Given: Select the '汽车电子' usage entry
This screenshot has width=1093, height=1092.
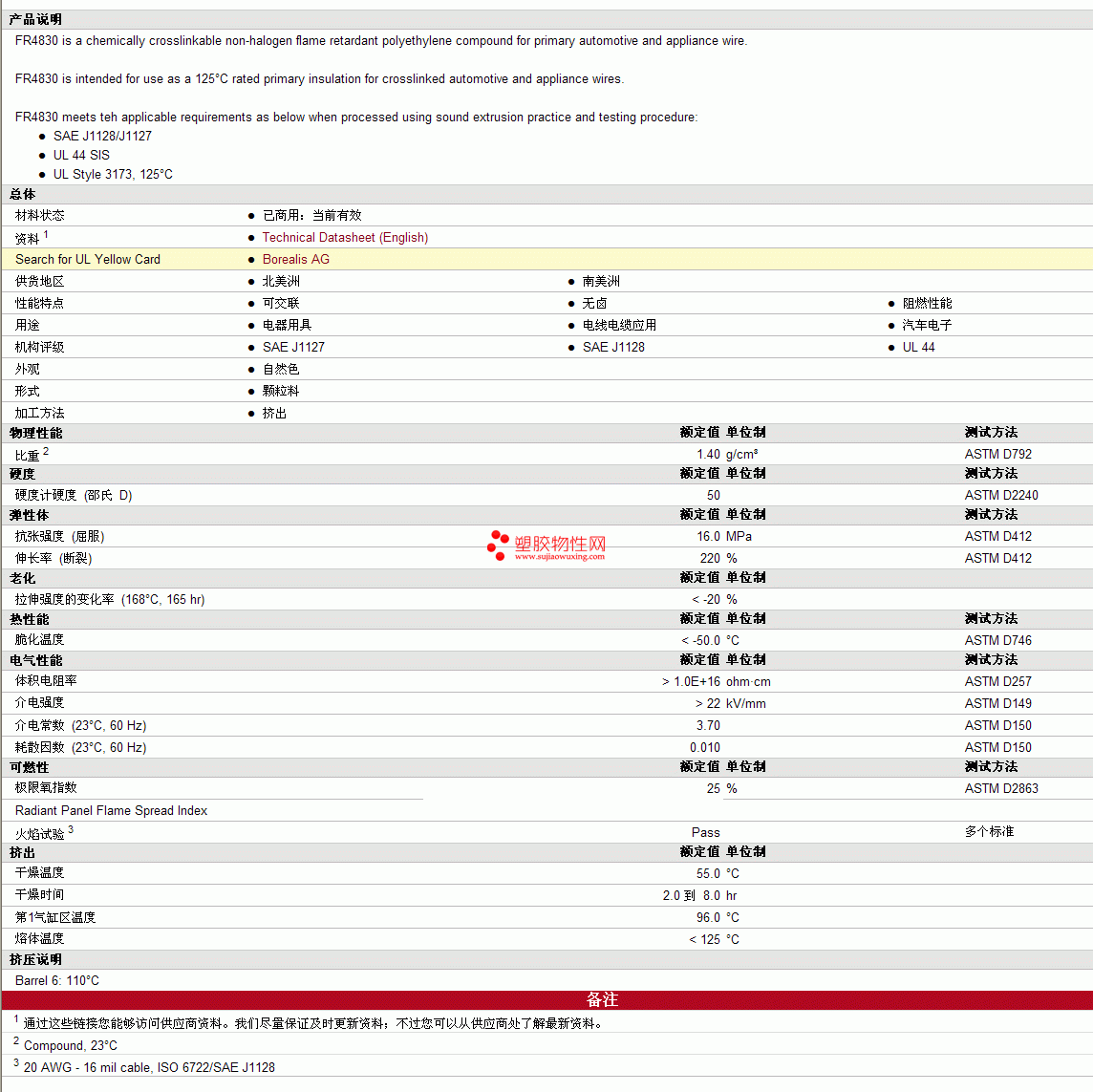Looking at the screenshot, I should pos(927,326).
